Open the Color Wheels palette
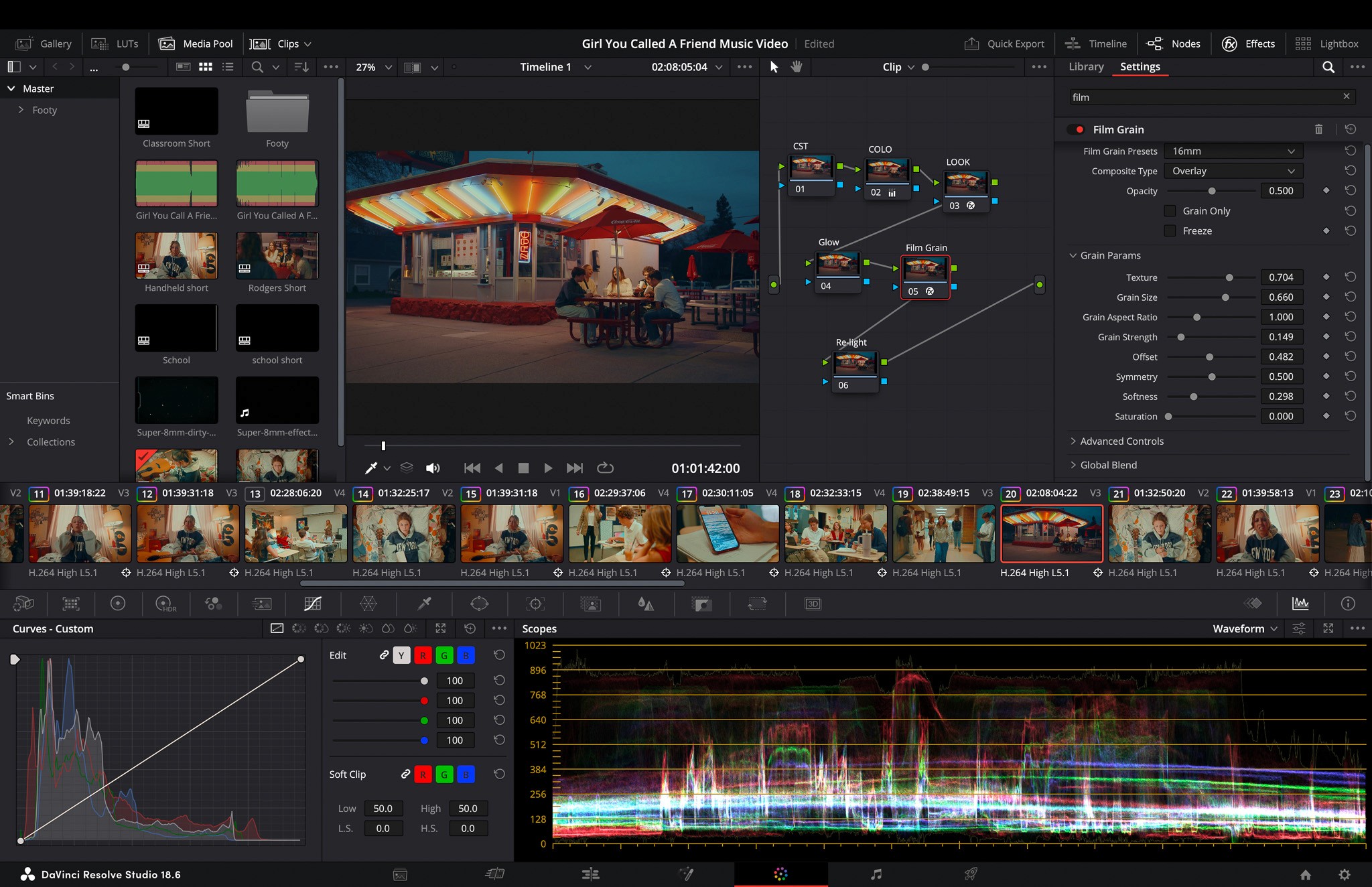The image size is (1372, 887). [118, 604]
